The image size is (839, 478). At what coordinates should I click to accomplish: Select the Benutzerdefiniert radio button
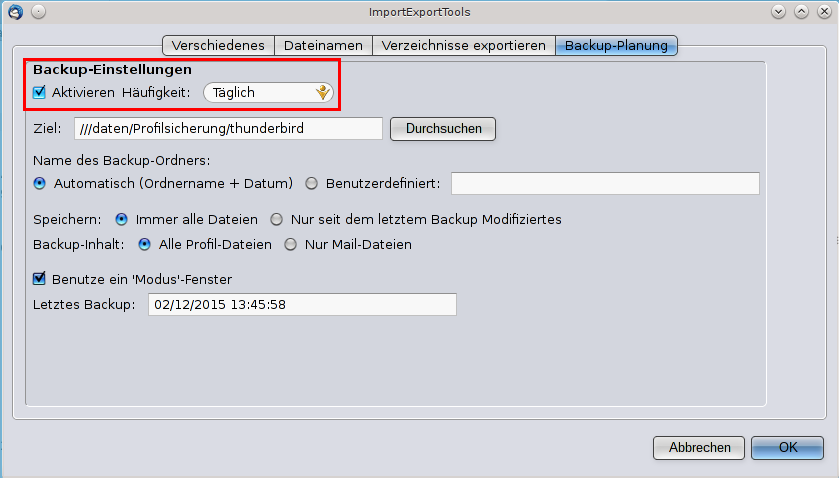(x=311, y=184)
